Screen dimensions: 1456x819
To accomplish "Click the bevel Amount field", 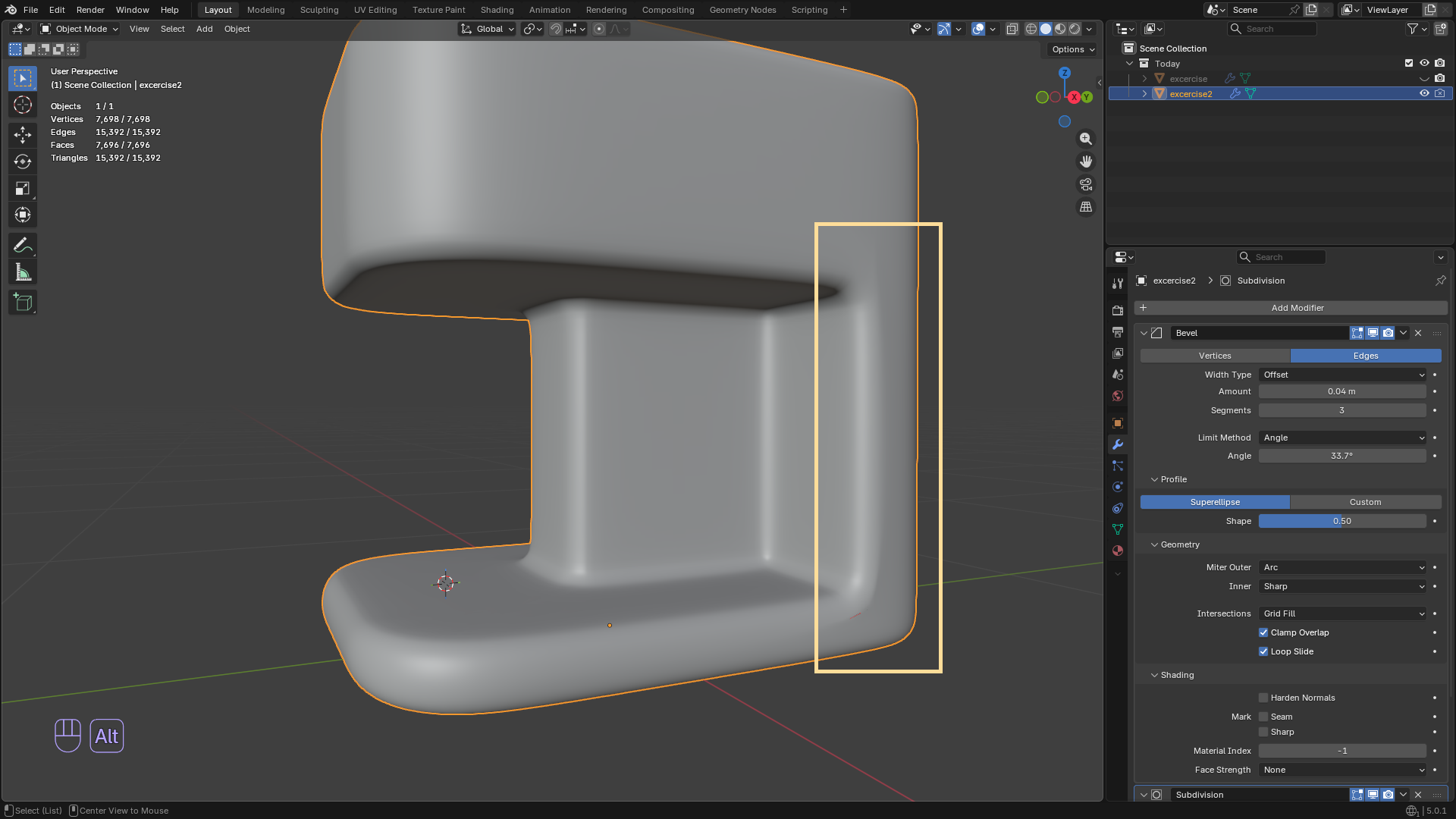I will [1342, 391].
